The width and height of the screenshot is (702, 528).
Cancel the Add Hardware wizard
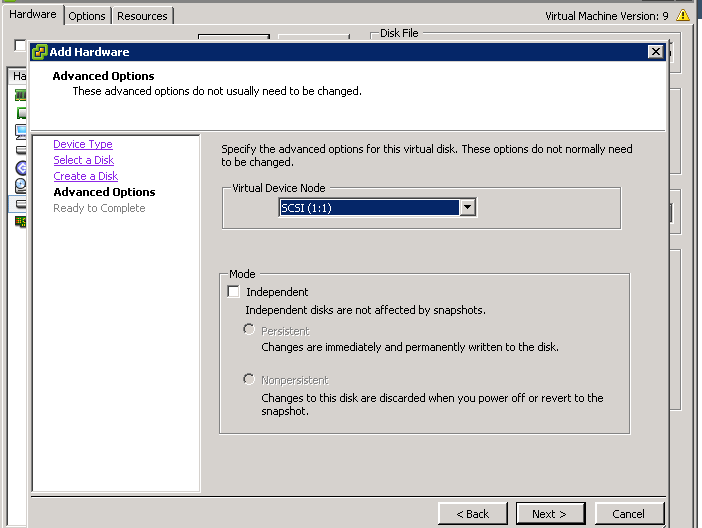pos(629,513)
